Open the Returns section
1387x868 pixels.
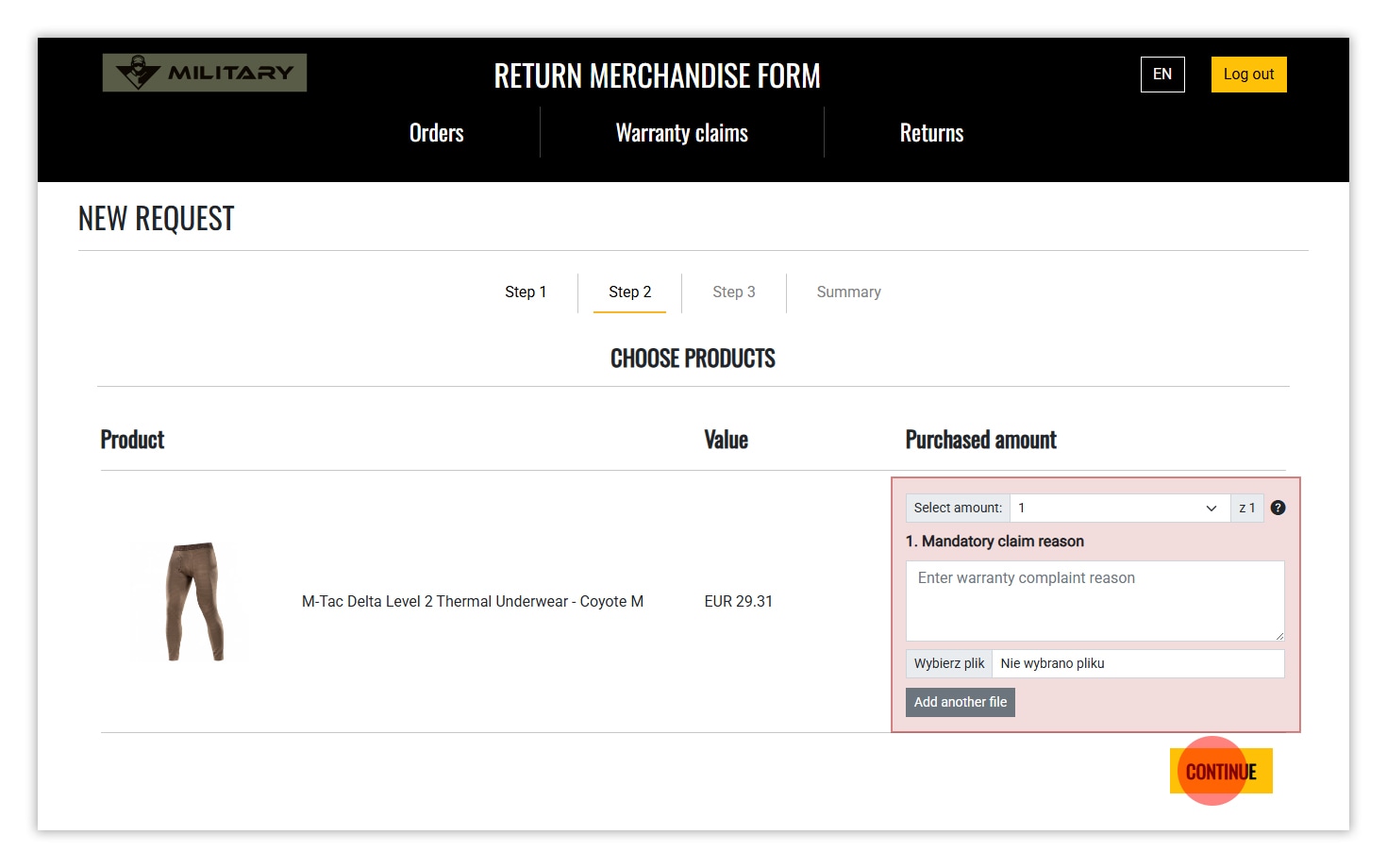(931, 133)
